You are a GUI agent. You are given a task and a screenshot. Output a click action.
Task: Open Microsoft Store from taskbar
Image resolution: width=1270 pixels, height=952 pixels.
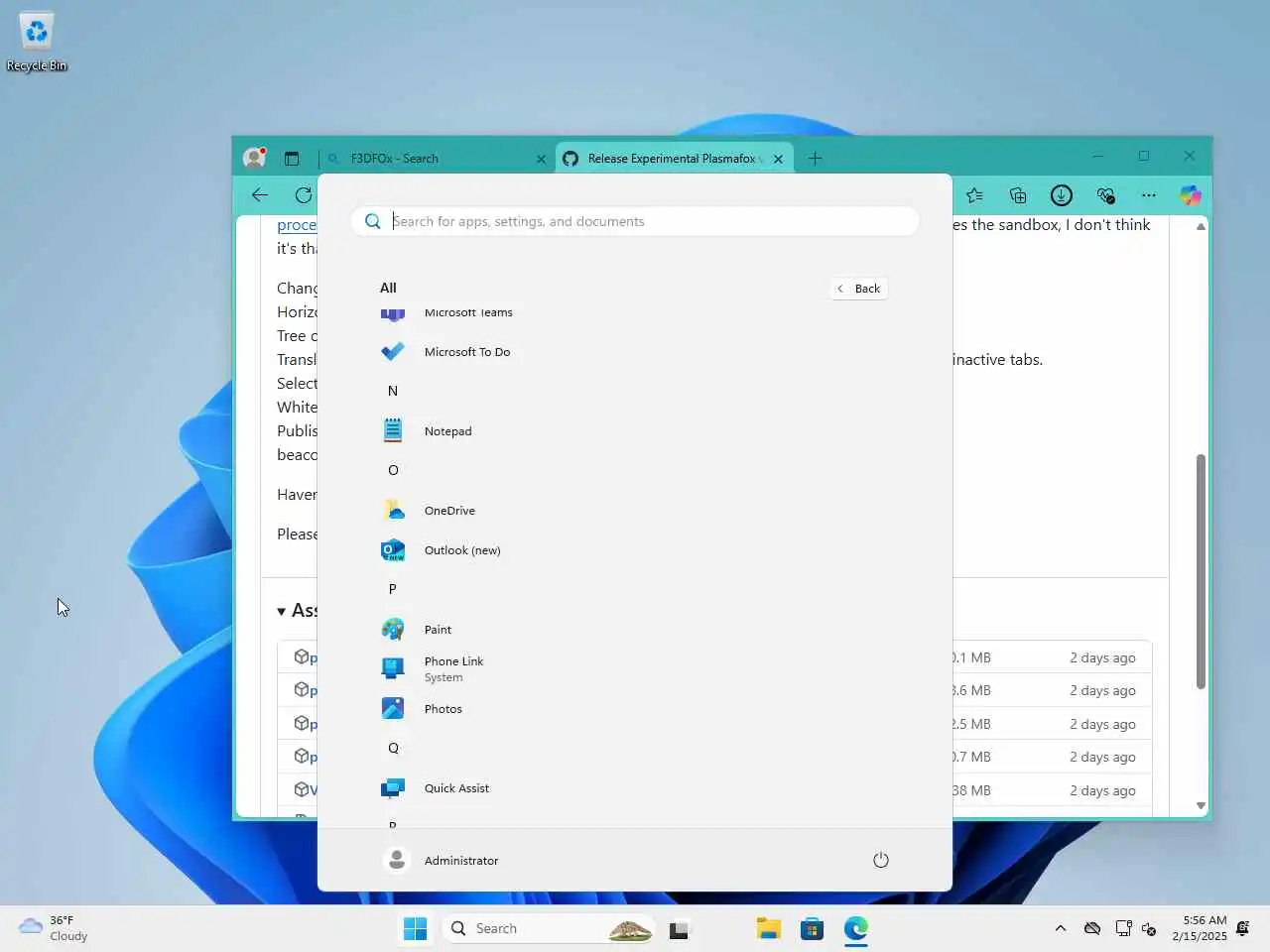(x=812, y=928)
